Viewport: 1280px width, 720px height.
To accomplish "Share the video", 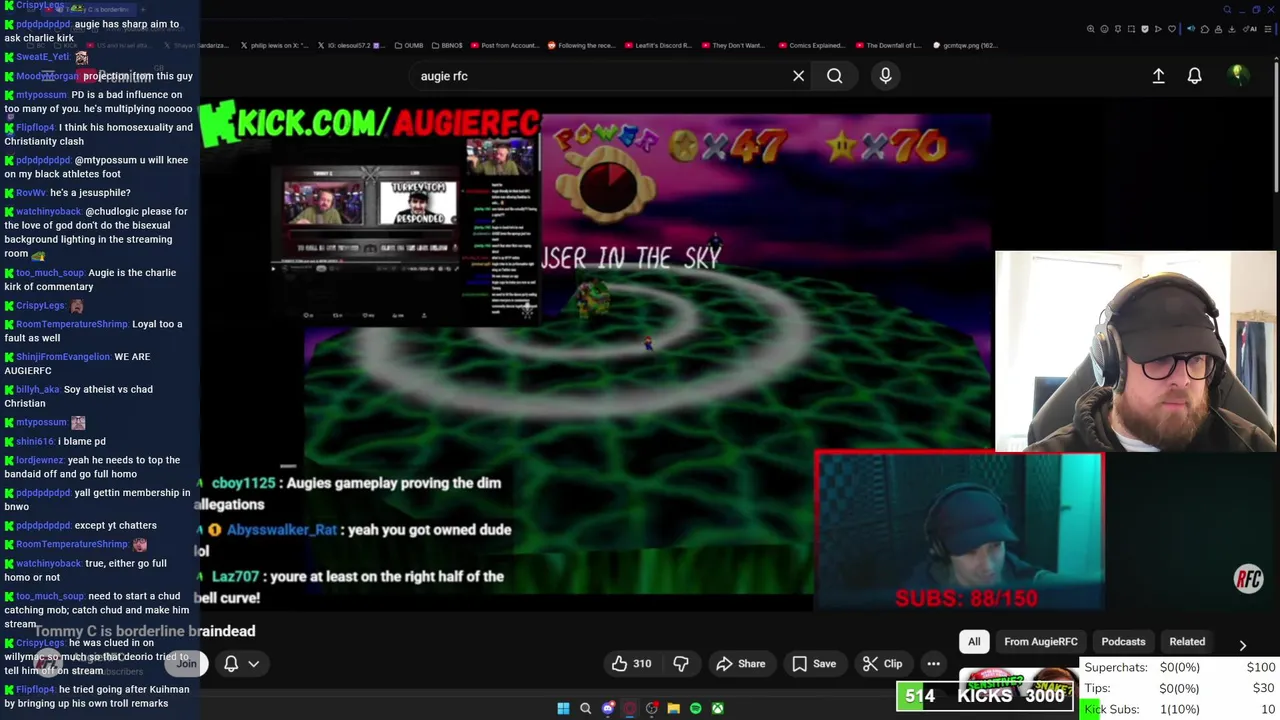I will tap(740, 663).
